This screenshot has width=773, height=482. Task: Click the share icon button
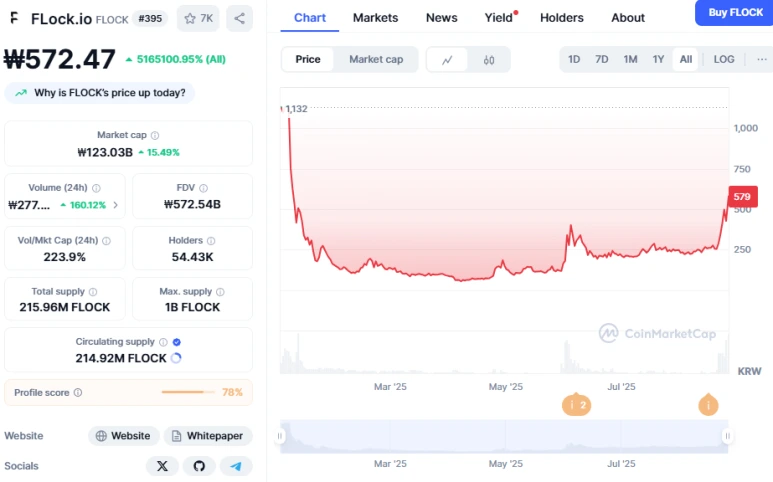point(239,18)
